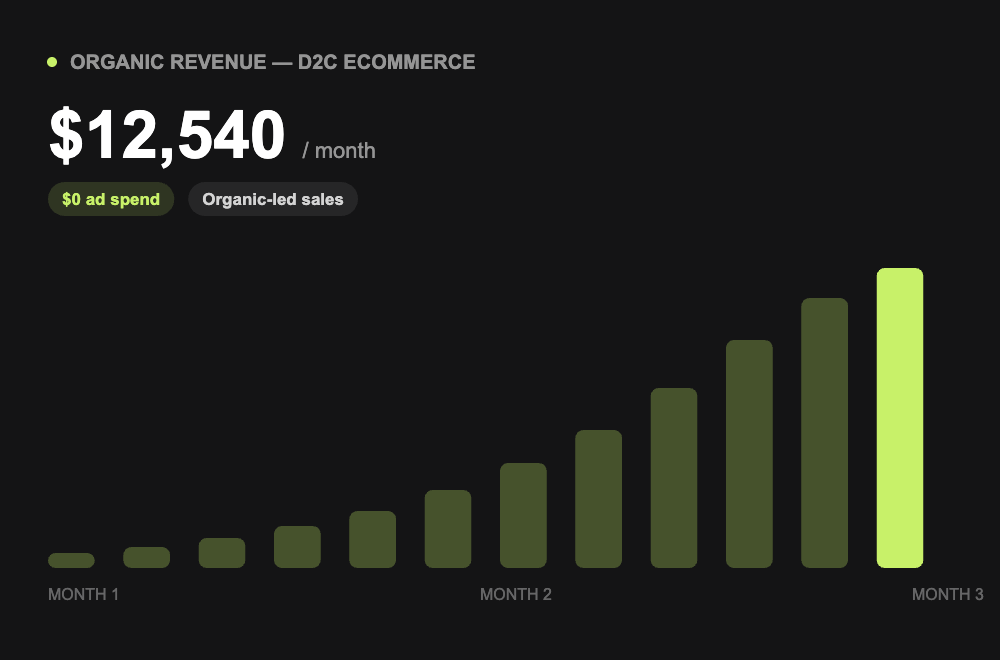Click the green status dot beside the heading

click(52, 62)
